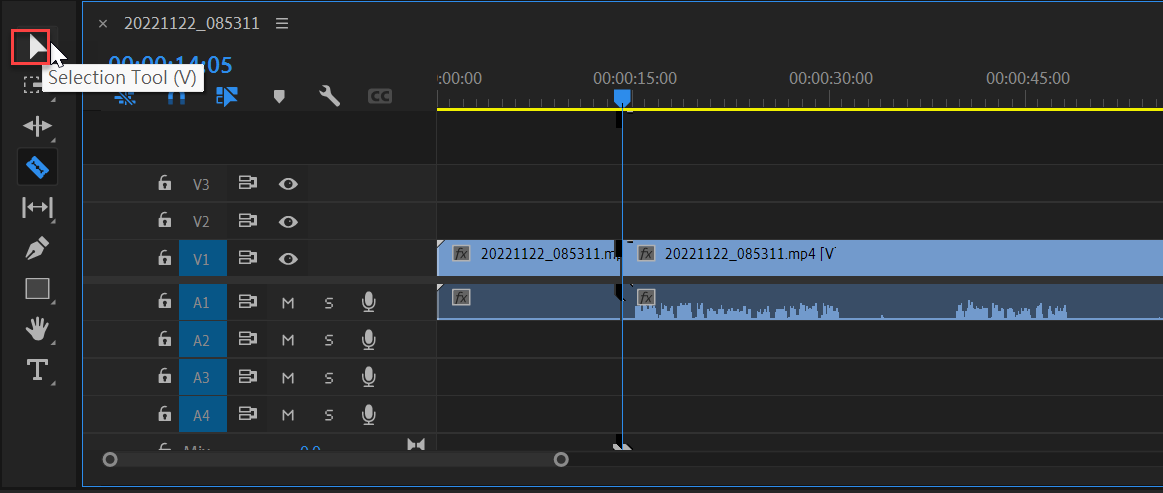This screenshot has width=1163, height=493.
Task: Select the Razor tool
Action: click(x=37, y=168)
